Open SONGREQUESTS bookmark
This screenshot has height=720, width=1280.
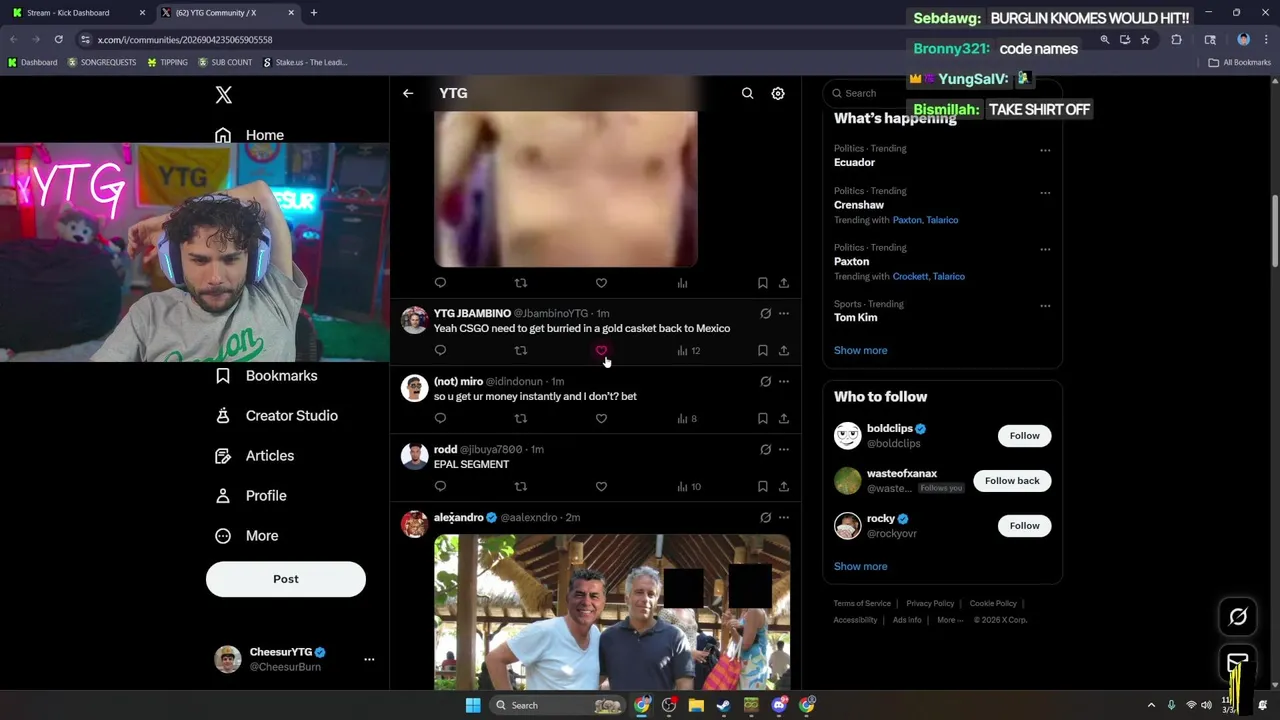102,62
